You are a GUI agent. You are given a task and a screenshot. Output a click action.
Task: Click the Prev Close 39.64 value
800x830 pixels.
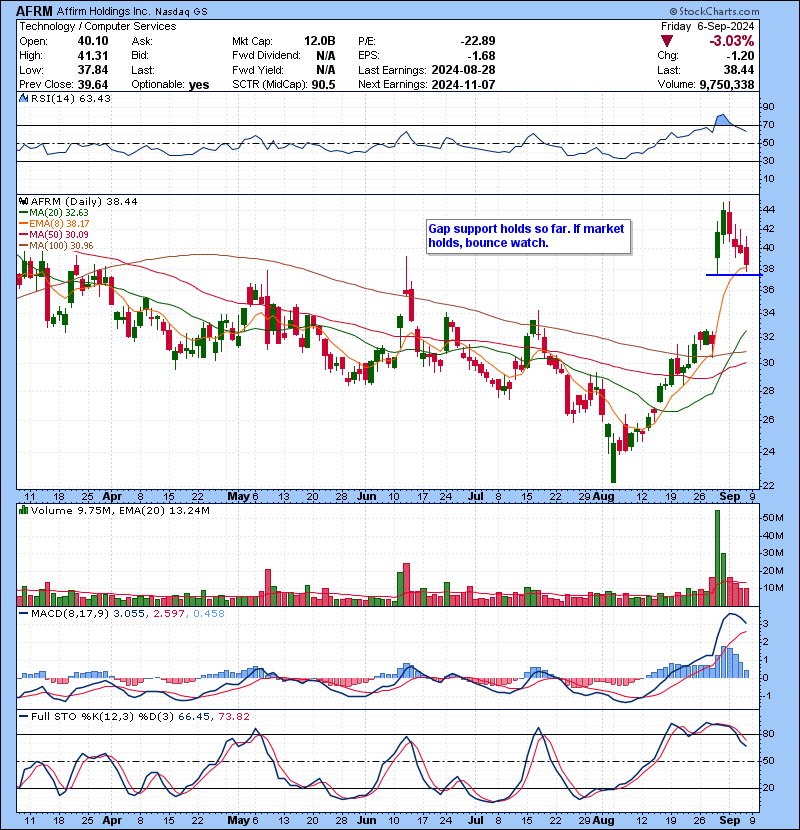93,84
